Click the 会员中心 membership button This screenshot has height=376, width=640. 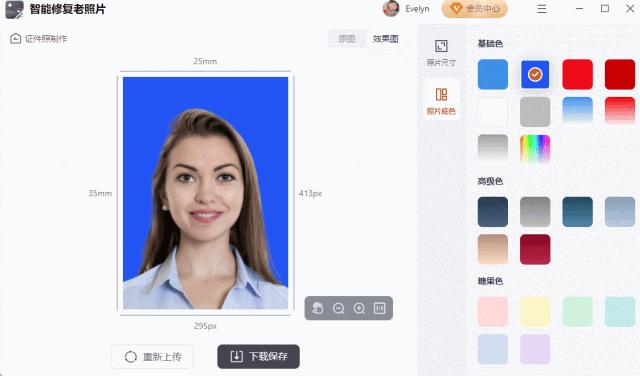pyautogui.click(x=475, y=9)
